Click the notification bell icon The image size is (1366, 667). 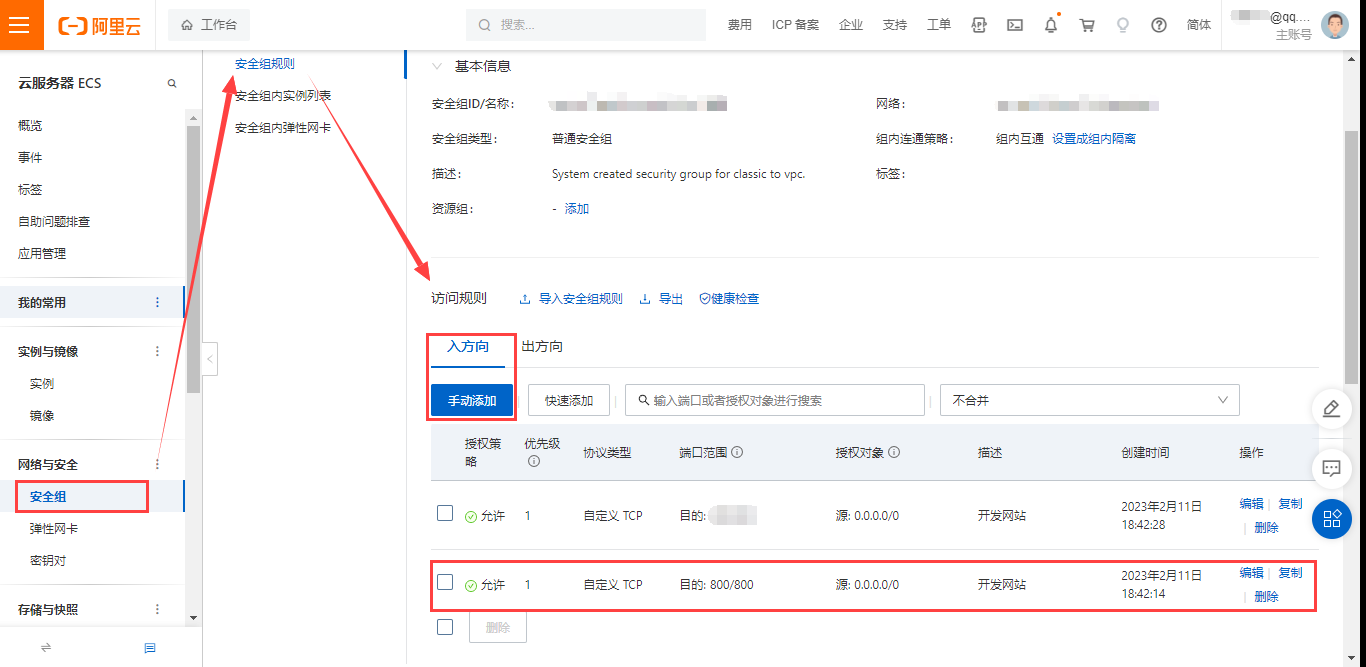pyautogui.click(x=1050, y=25)
